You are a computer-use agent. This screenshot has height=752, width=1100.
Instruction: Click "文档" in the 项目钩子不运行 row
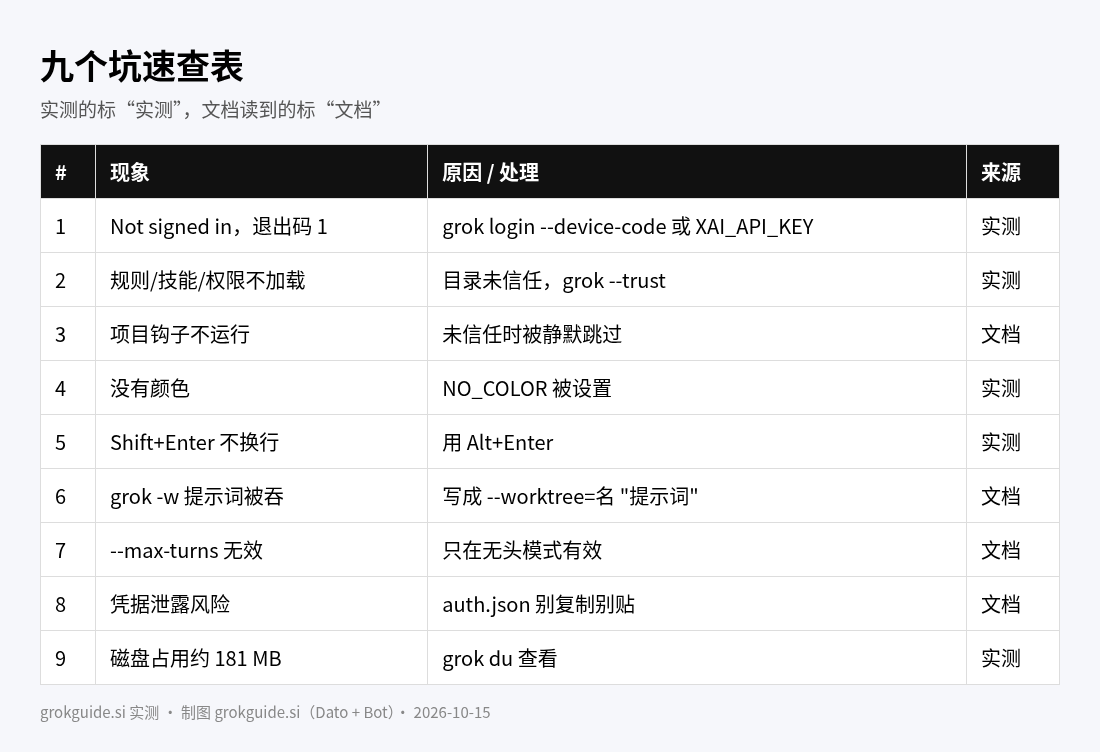pyautogui.click(x=1013, y=334)
